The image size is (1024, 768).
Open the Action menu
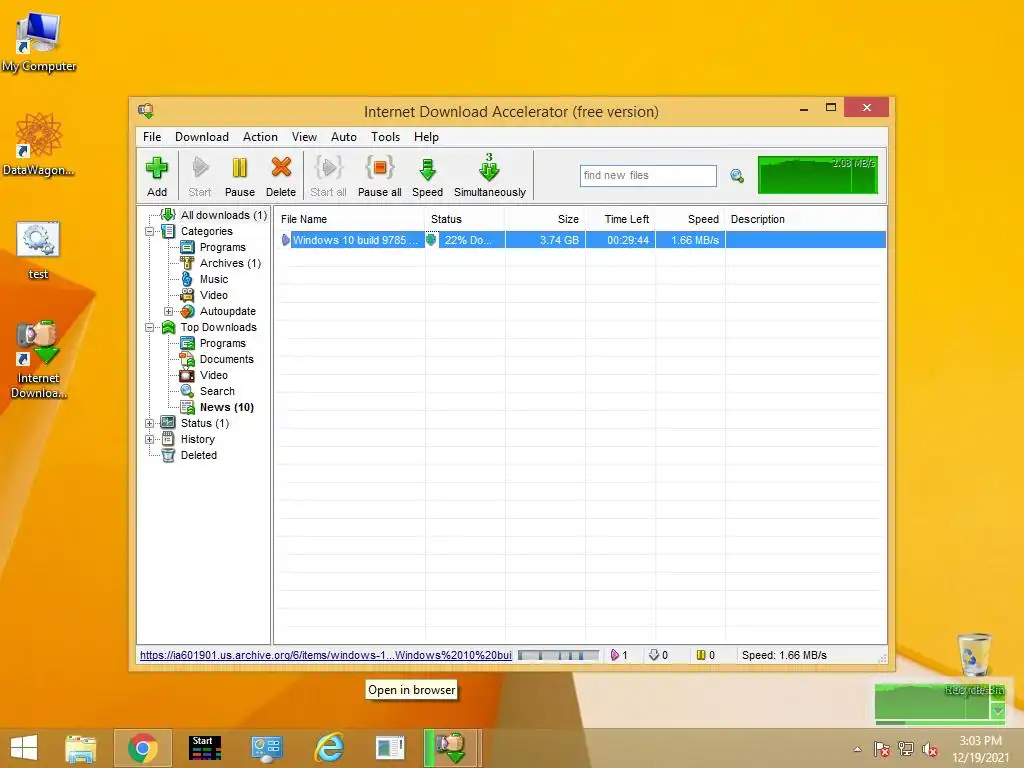click(x=260, y=136)
